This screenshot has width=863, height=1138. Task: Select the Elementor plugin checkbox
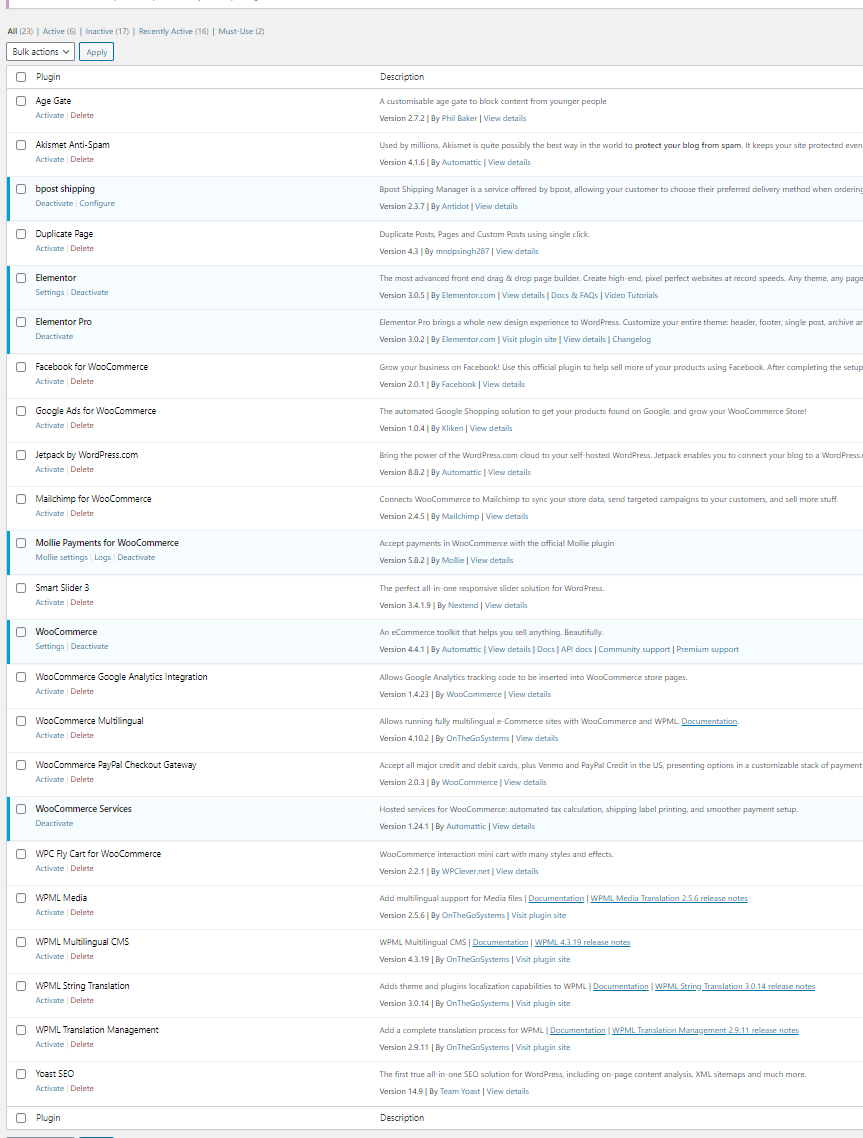point(21,278)
